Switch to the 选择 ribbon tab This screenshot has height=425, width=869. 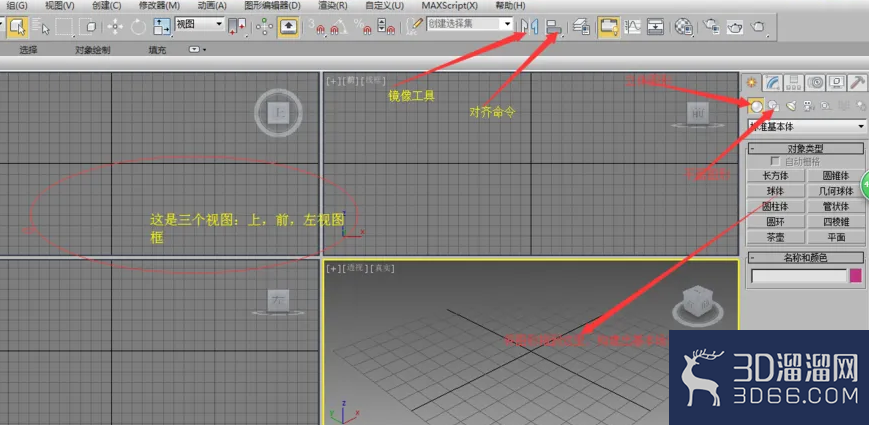[28, 50]
